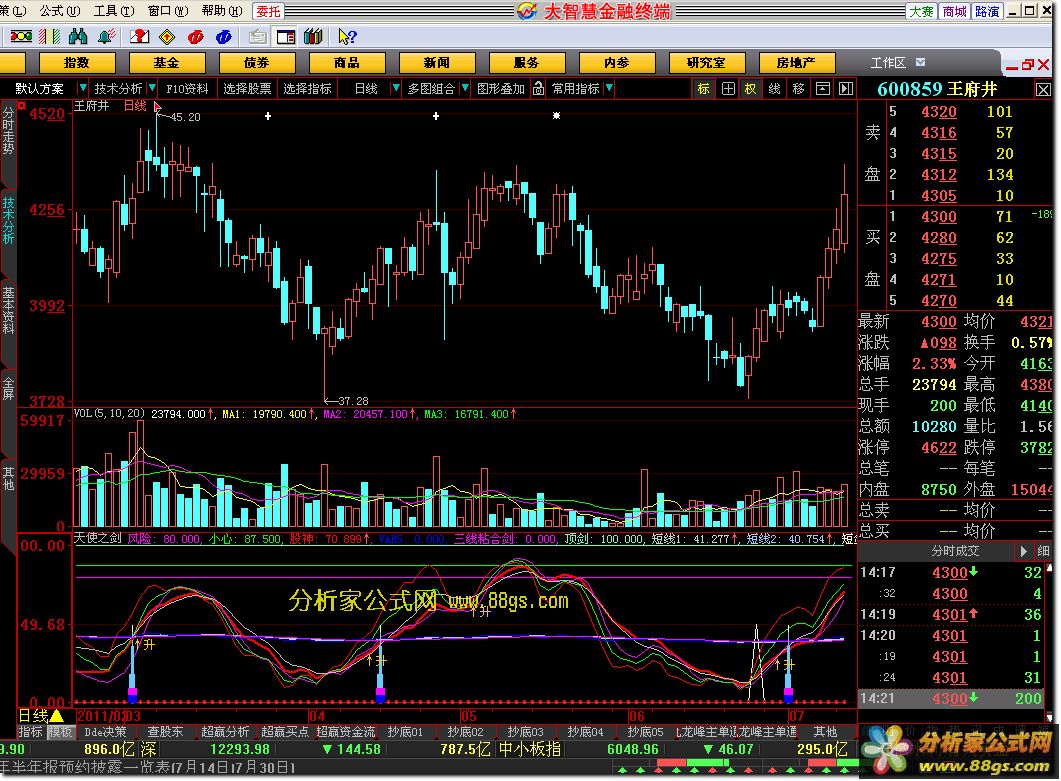Click the 选择股票 toolbar button

[x=247, y=89]
